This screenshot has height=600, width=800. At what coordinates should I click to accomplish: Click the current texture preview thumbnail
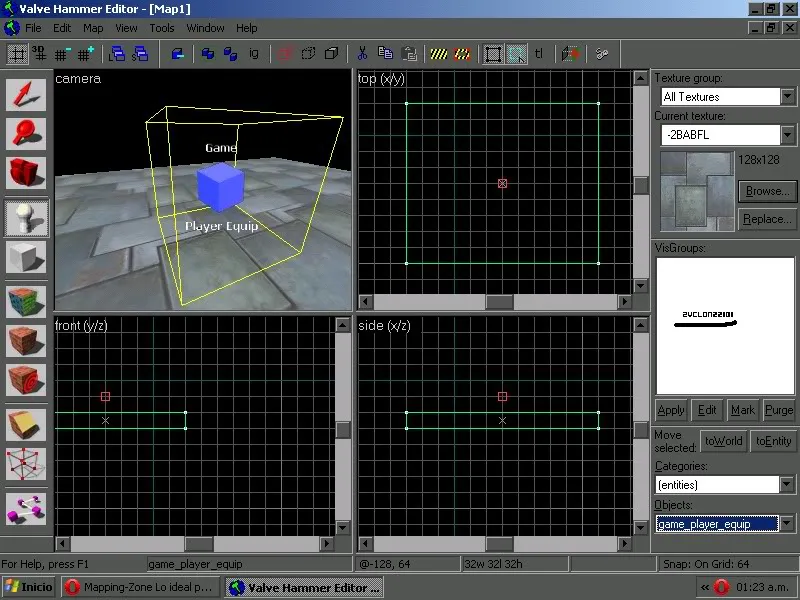click(696, 190)
